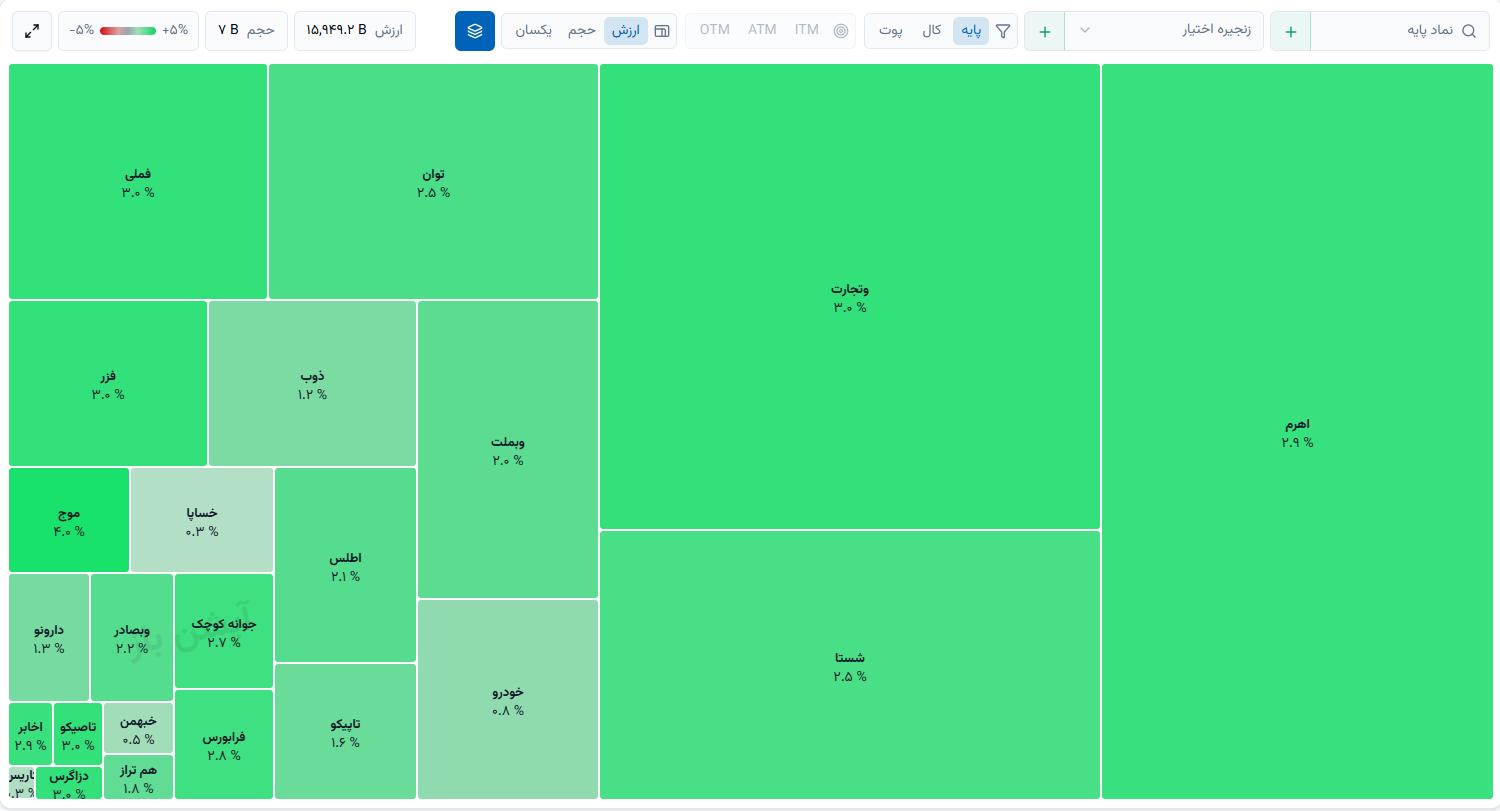The width and height of the screenshot is (1500, 811).
Task: Open the تاصیکو tile
Action: pyautogui.click(x=78, y=734)
